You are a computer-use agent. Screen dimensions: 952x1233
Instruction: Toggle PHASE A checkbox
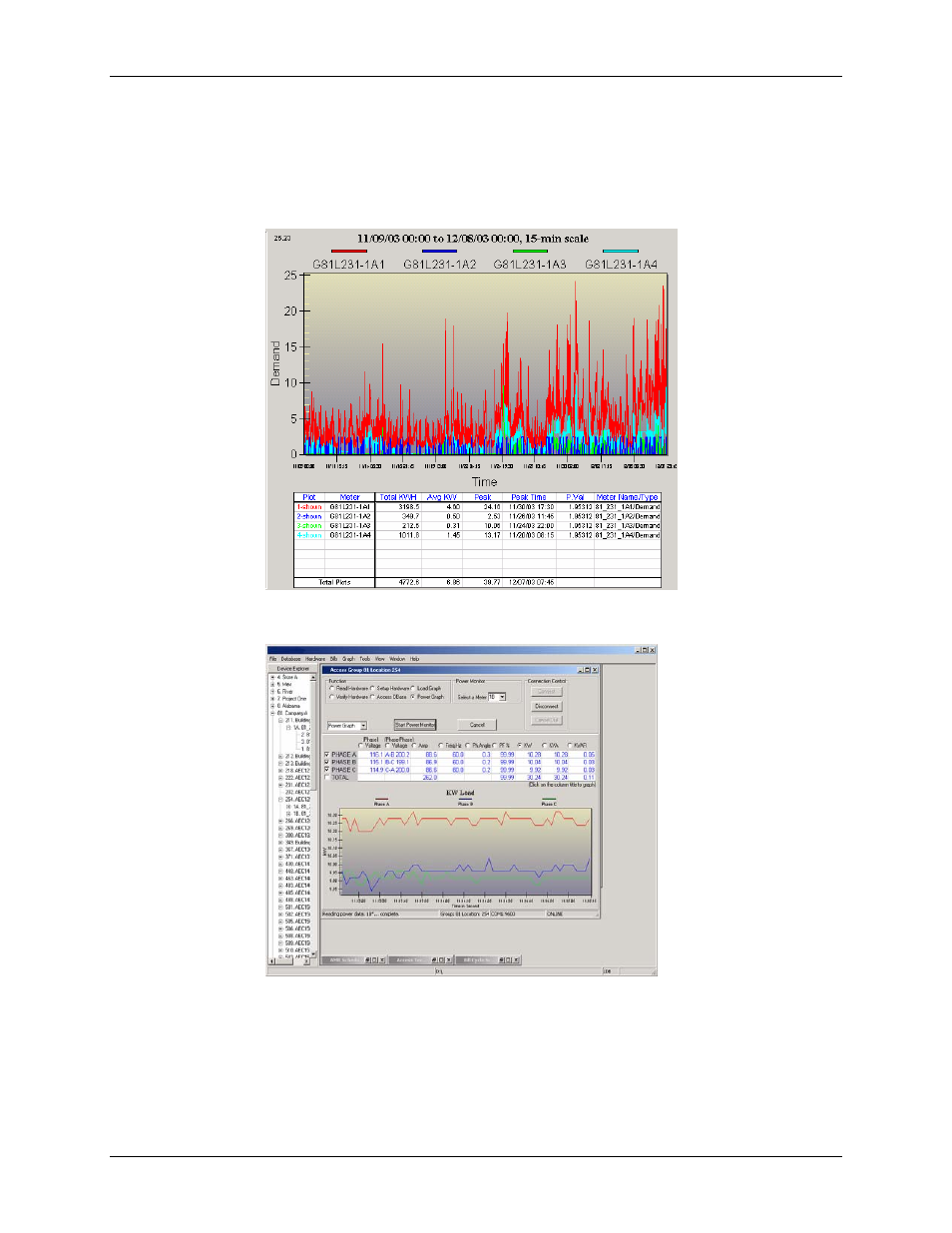tap(327, 755)
